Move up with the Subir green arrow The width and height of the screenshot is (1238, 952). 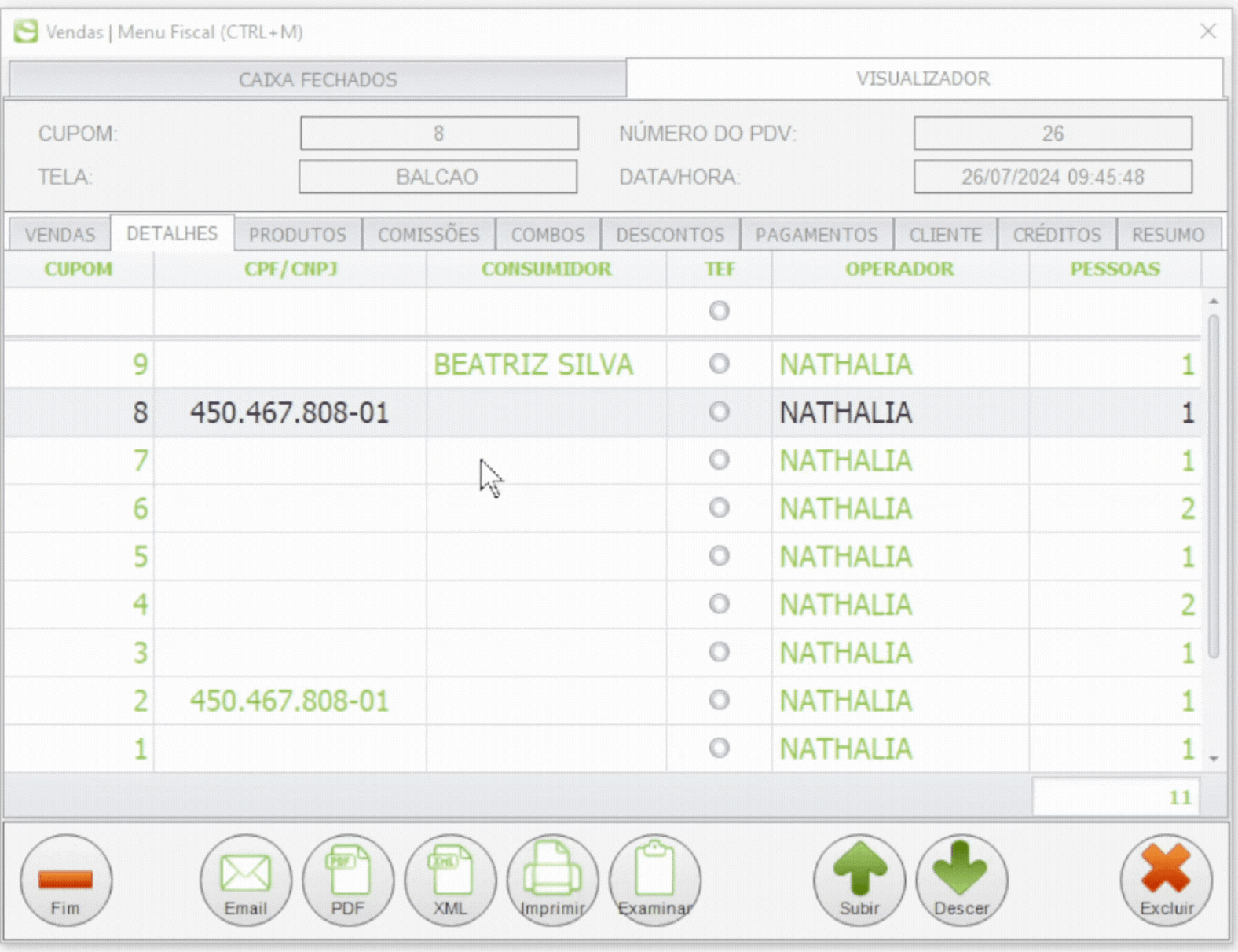click(859, 880)
